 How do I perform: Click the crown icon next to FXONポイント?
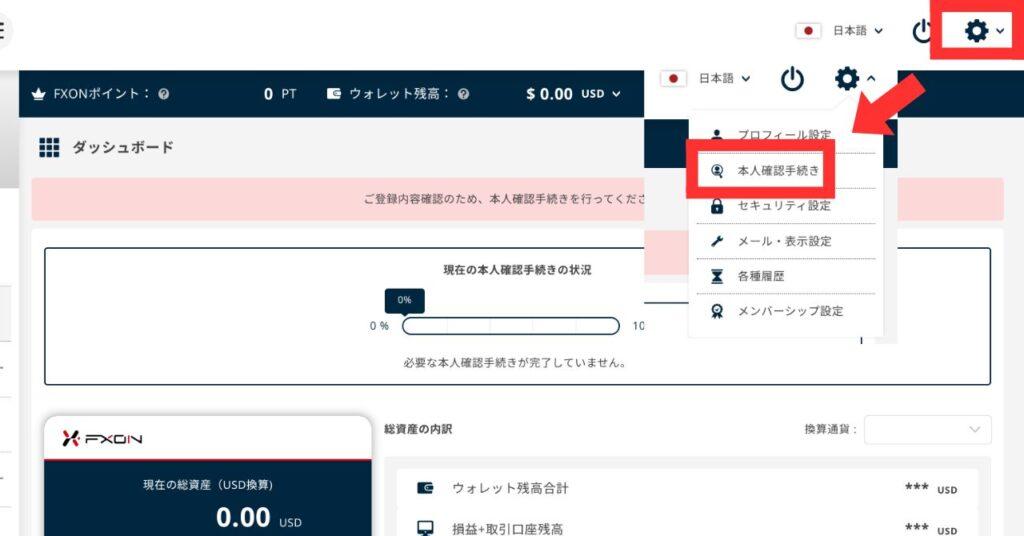(40, 94)
